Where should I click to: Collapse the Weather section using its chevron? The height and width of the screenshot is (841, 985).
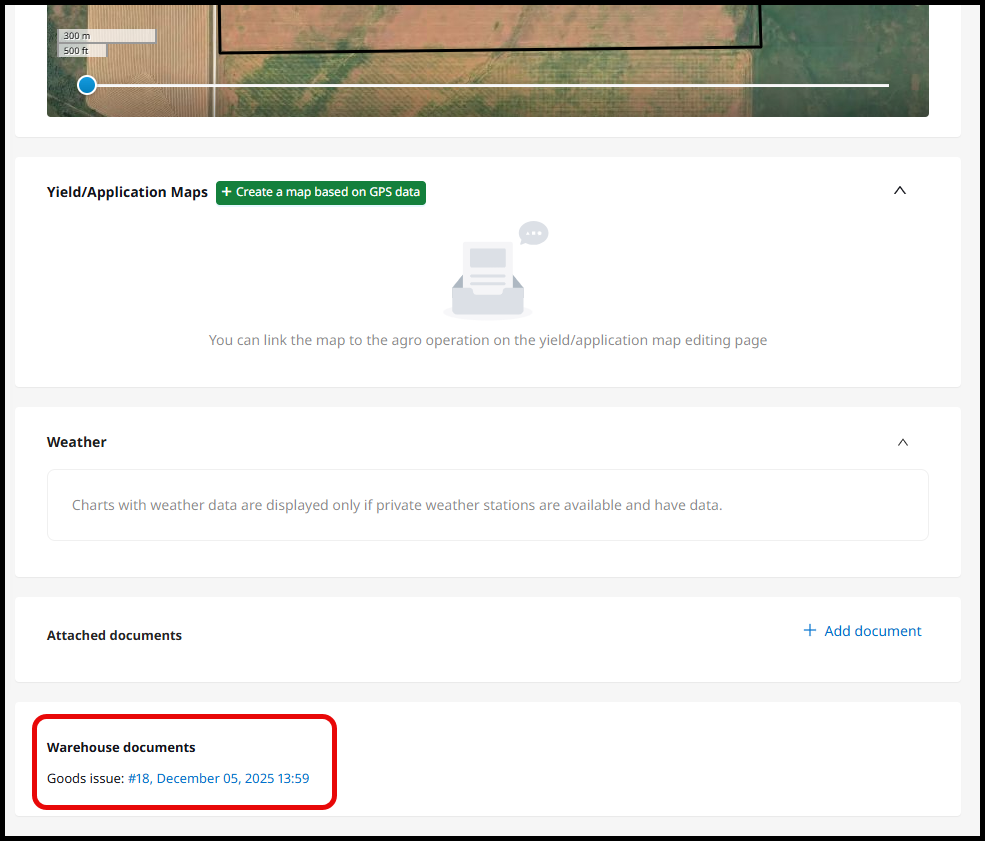click(x=902, y=442)
